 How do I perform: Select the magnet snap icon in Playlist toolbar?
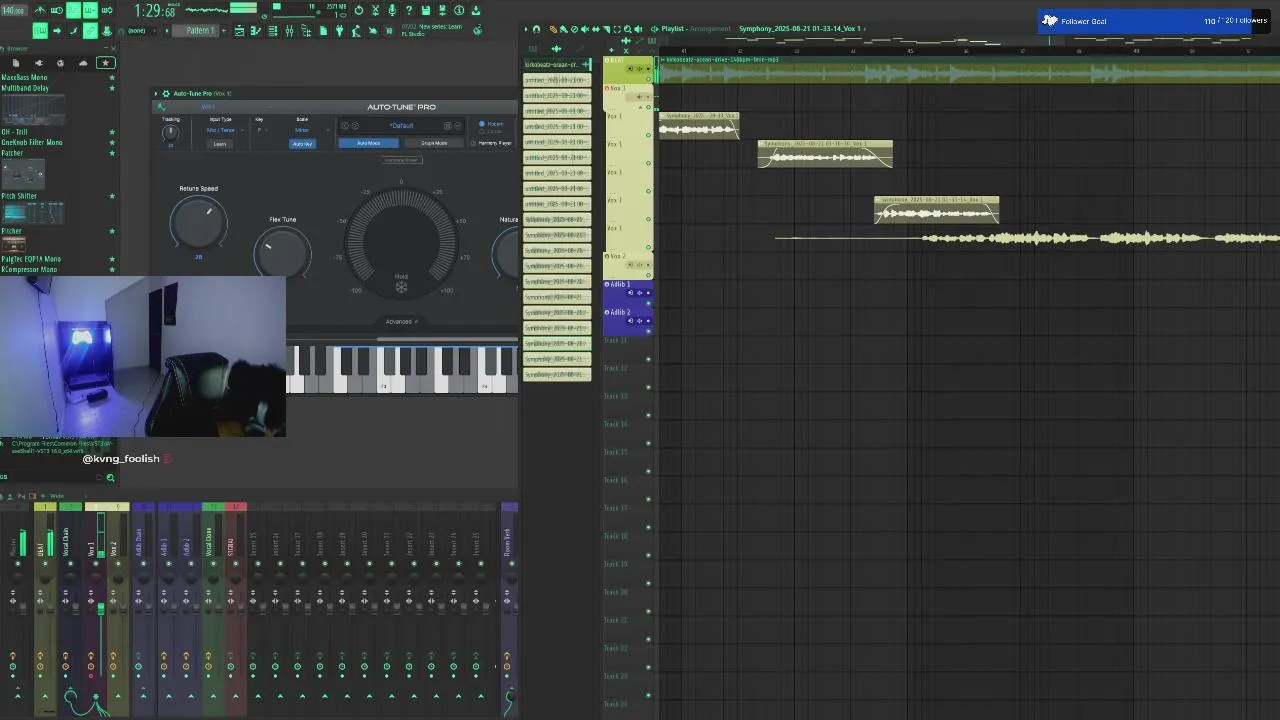tap(536, 29)
